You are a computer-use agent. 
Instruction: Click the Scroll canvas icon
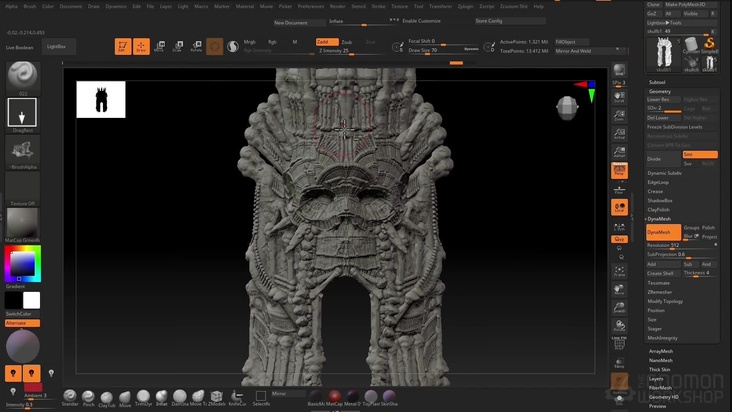619,97
